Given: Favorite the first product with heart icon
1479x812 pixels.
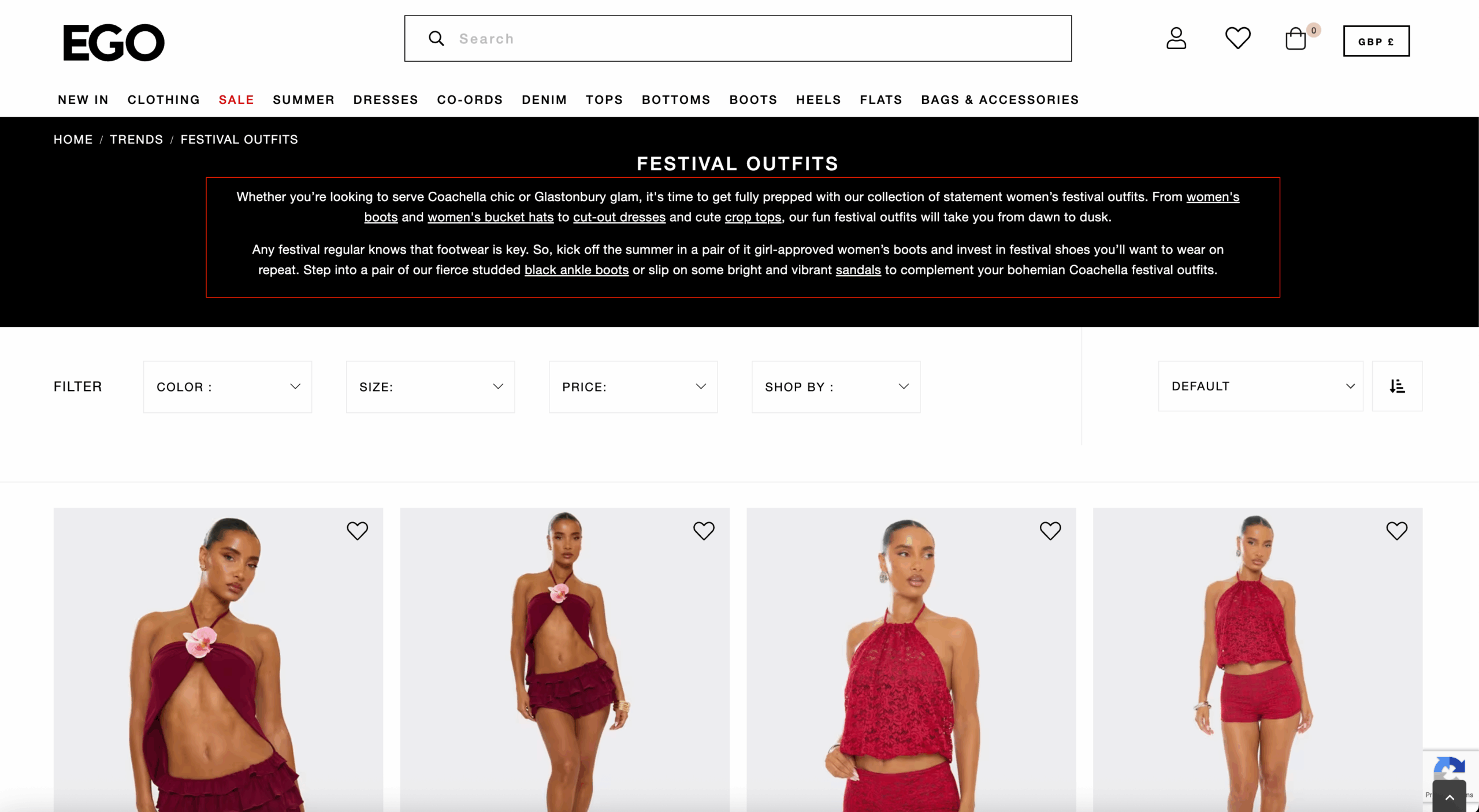Looking at the screenshot, I should [357, 531].
